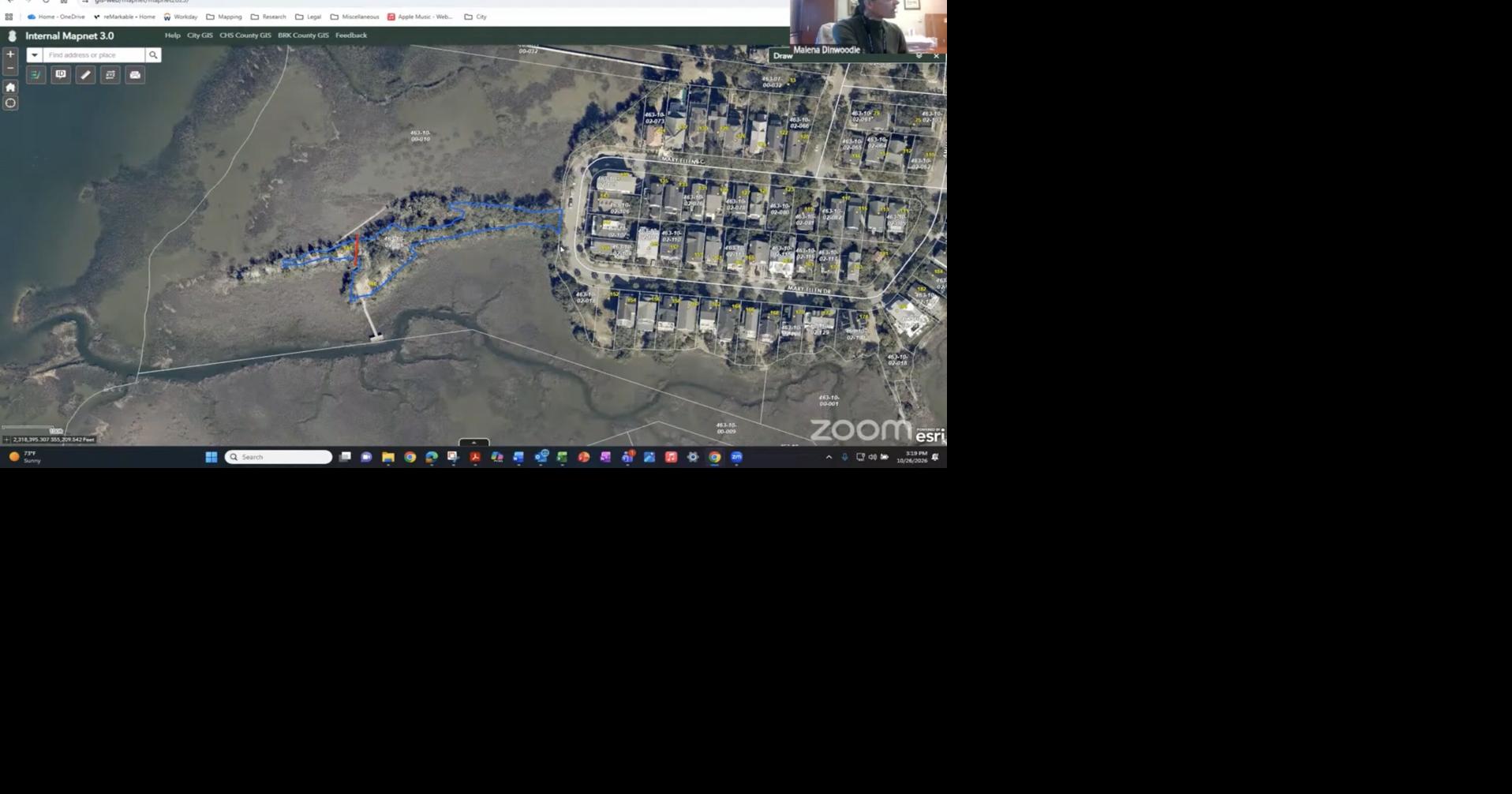
Task: Open the Help menu
Action: click(172, 36)
